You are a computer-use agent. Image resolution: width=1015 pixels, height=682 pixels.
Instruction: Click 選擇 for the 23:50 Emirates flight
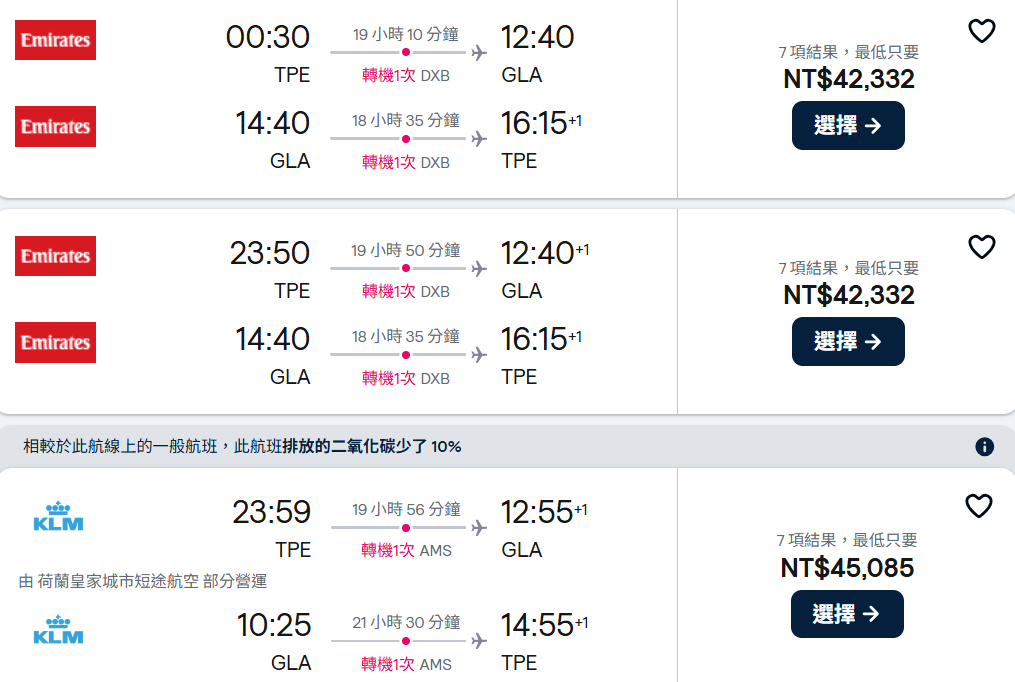(x=848, y=342)
